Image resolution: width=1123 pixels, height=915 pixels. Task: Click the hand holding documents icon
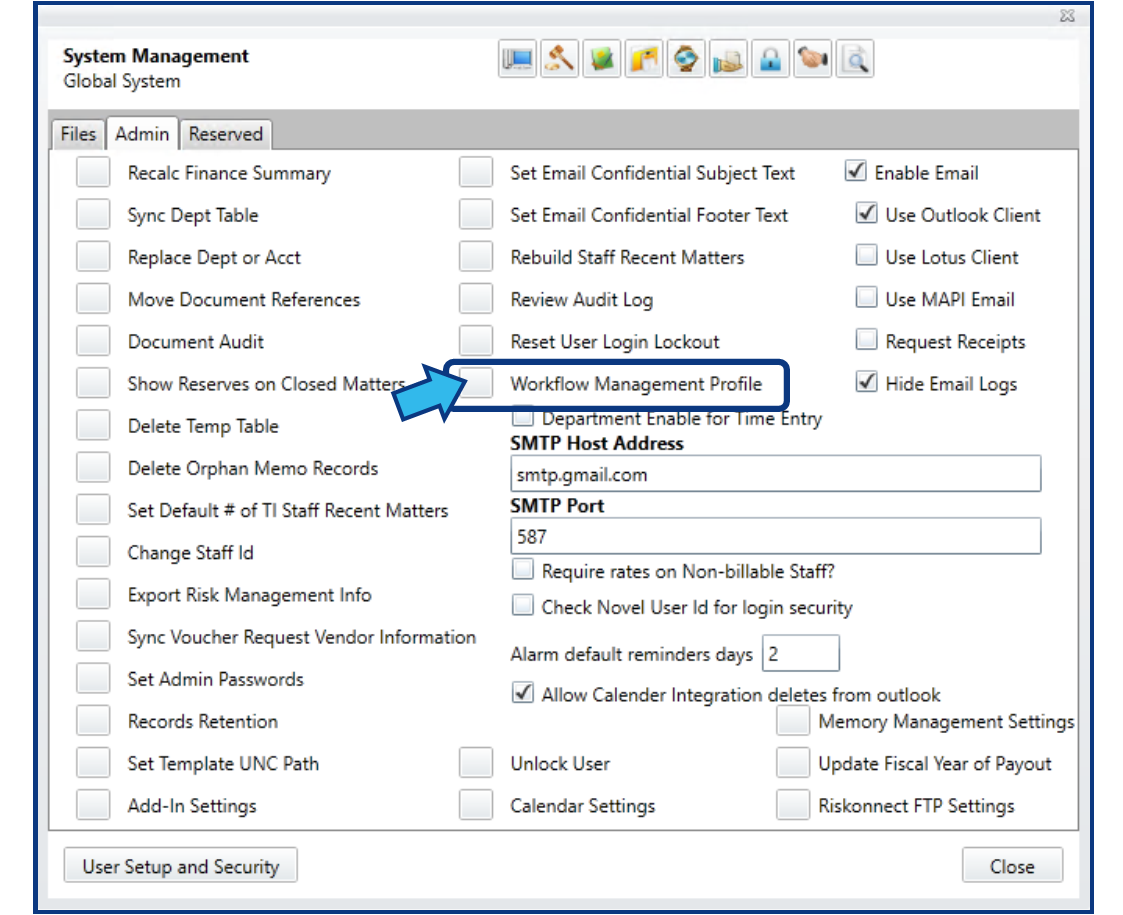[728, 59]
